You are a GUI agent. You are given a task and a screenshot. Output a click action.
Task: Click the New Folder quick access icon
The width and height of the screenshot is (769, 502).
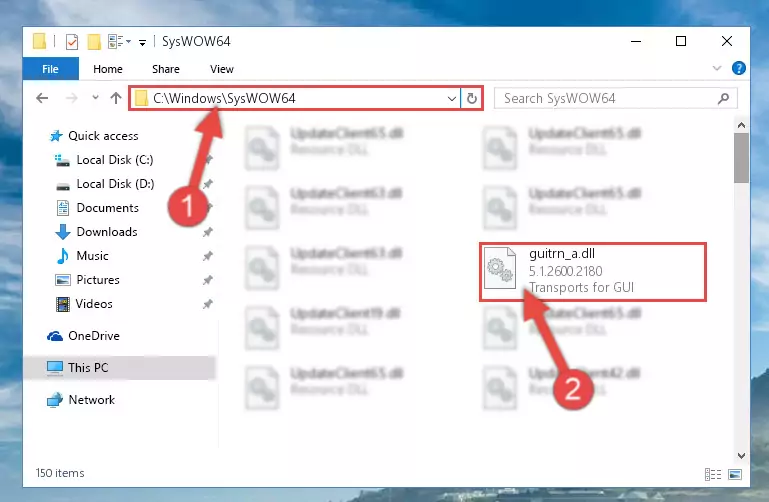(94, 42)
